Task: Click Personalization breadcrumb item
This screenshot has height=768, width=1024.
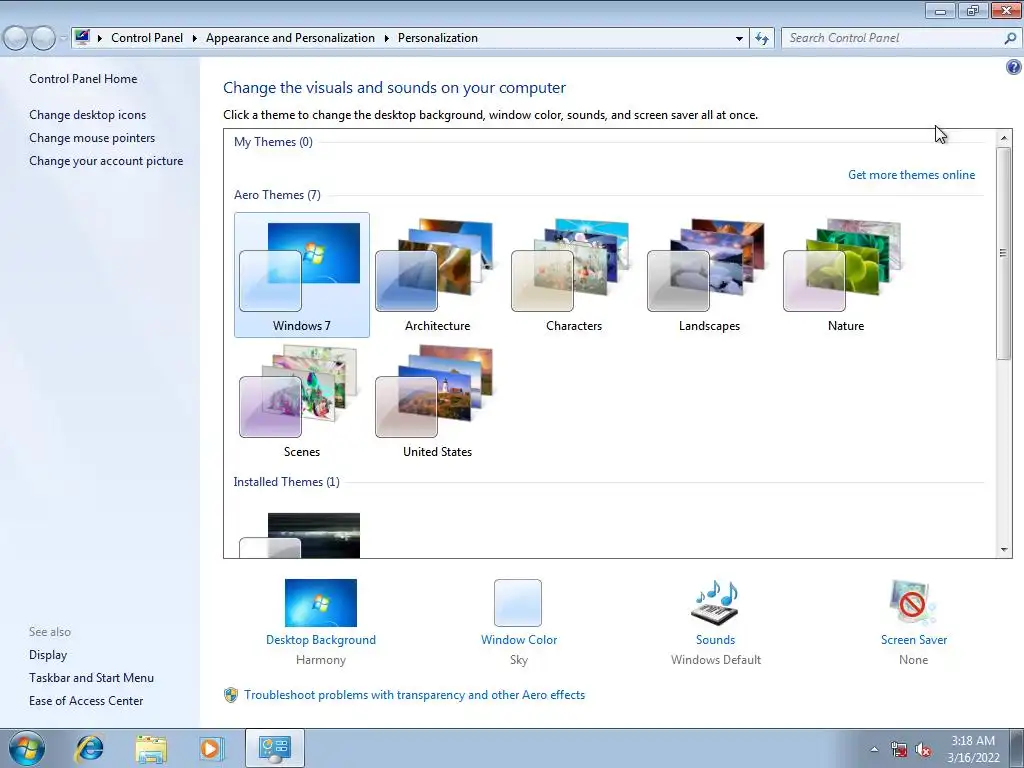Action: pyautogui.click(x=438, y=38)
